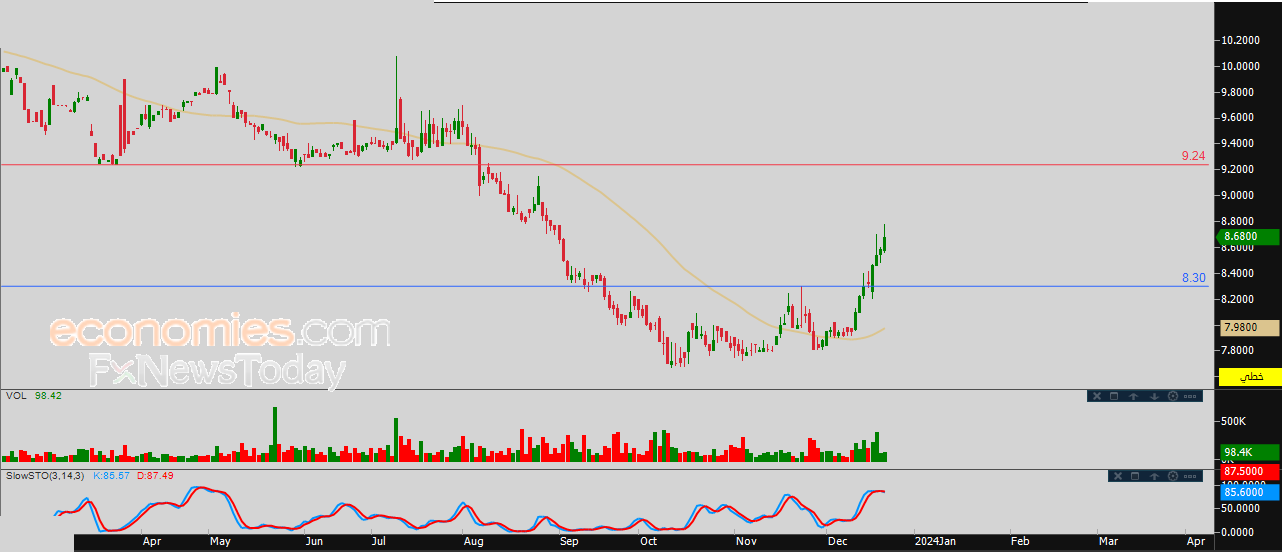Click the K:85.57 stochastic value

coord(112,475)
